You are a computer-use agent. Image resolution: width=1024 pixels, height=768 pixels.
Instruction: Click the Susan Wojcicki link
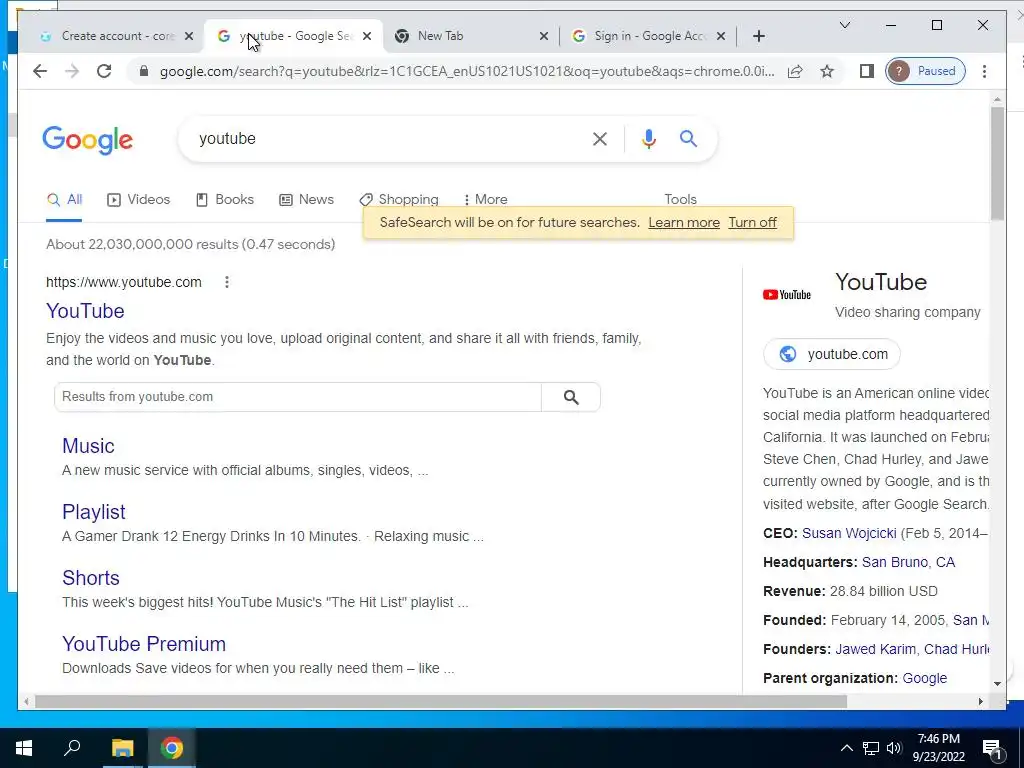coord(849,533)
